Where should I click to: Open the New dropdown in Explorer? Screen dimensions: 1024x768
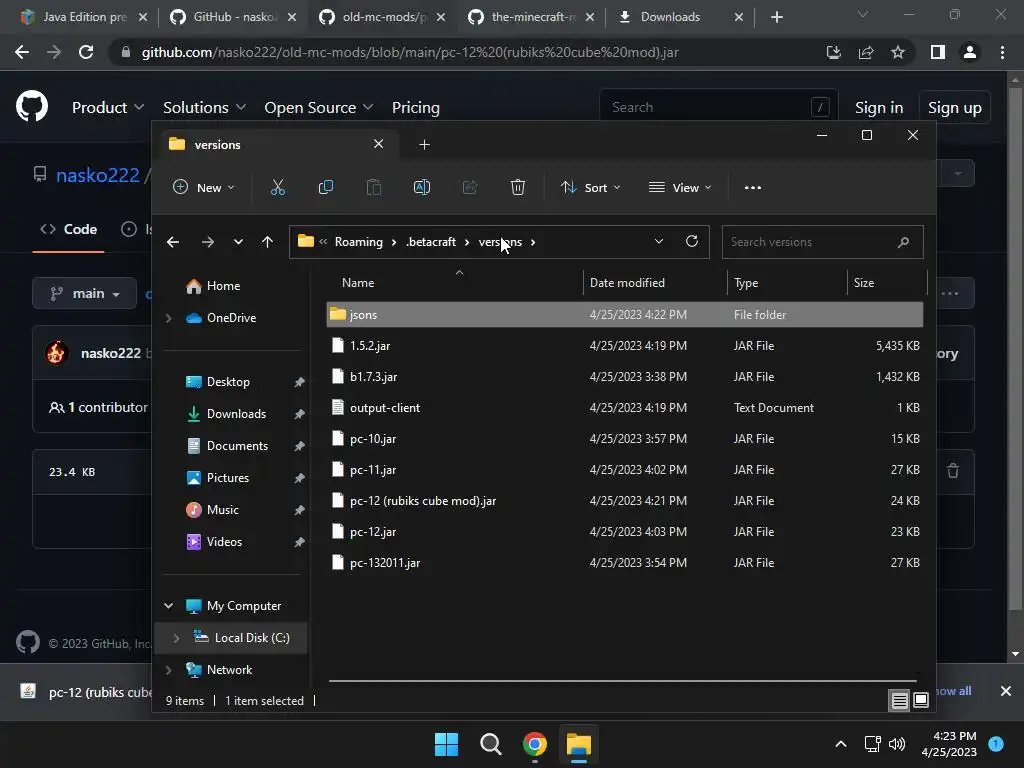pos(203,187)
